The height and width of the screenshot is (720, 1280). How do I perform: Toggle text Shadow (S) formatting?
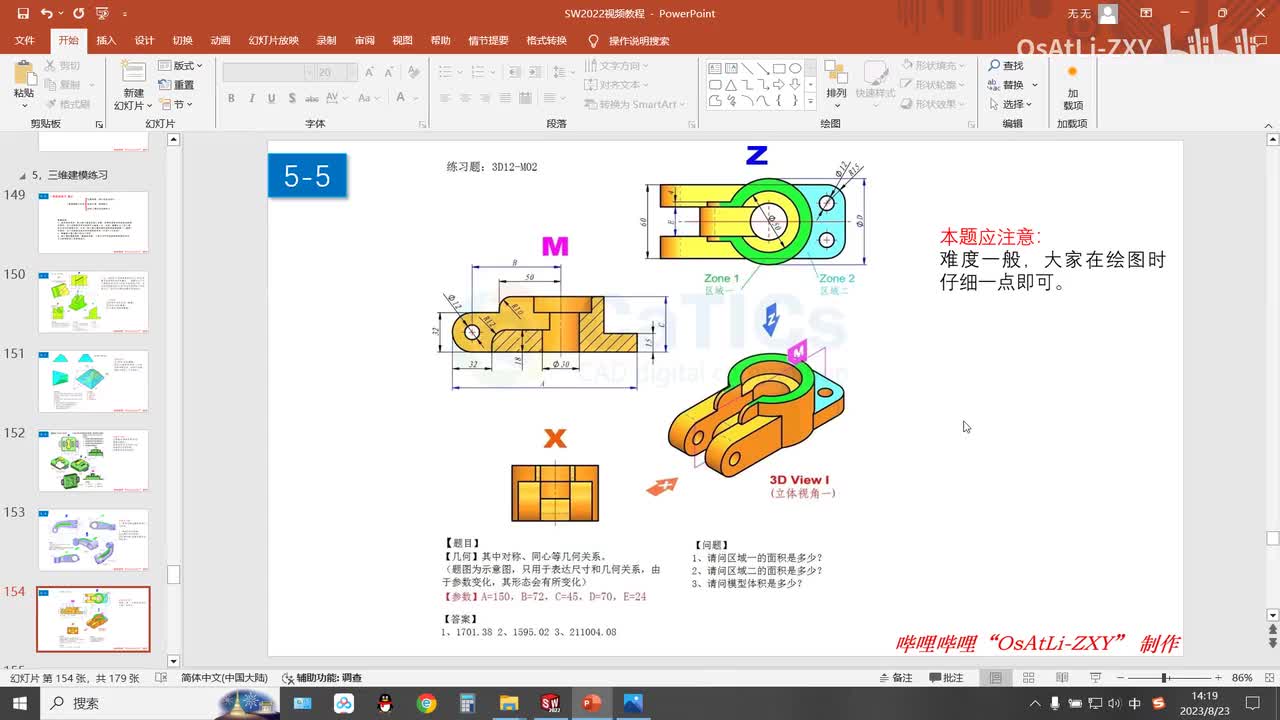291,98
